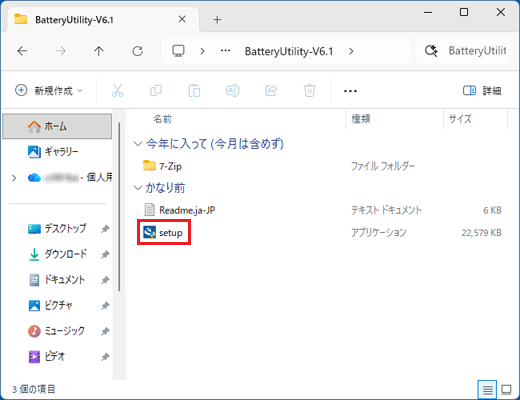Click the search icon in search box
The image size is (520, 400).
click(x=431, y=51)
